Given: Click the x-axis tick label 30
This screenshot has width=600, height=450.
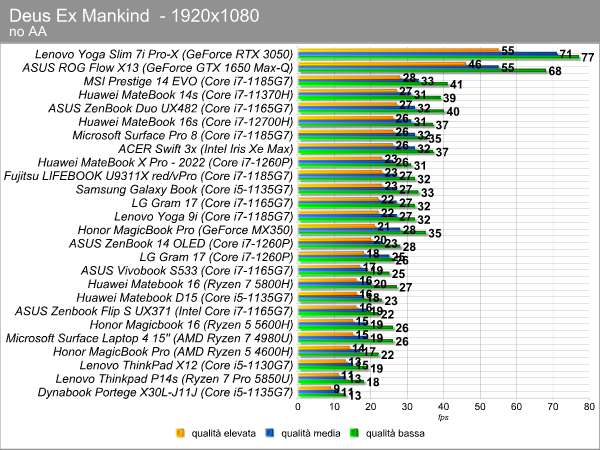Looking at the screenshot, I should click(407, 407).
